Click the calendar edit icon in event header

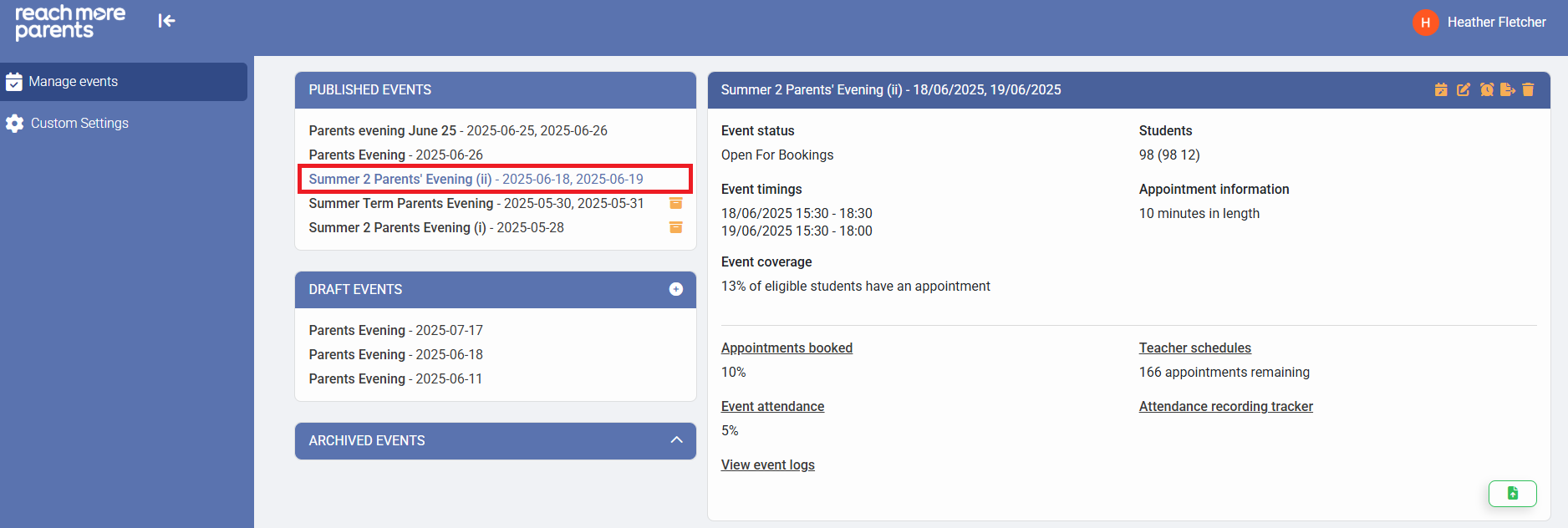click(x=1441, y=89)
